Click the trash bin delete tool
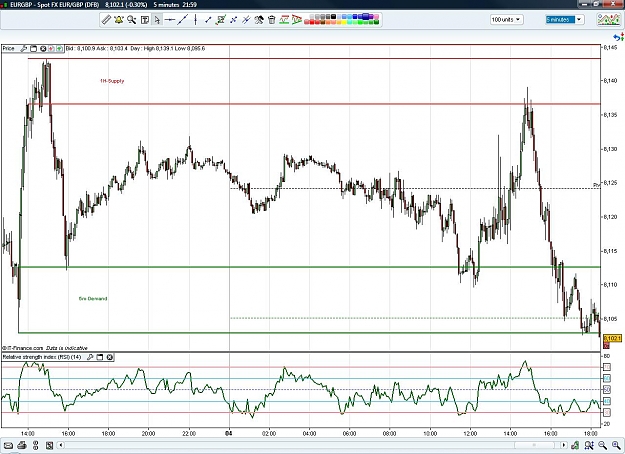 coord(272,20)
